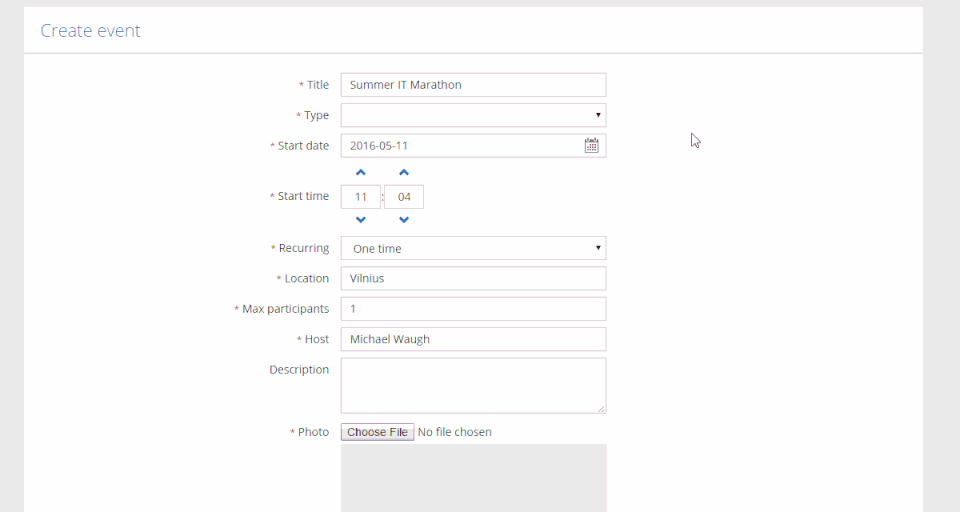Edit the Host field with Michael Waugh
Image resolution: width=960 pixels, height=512 pixels.
473,339
